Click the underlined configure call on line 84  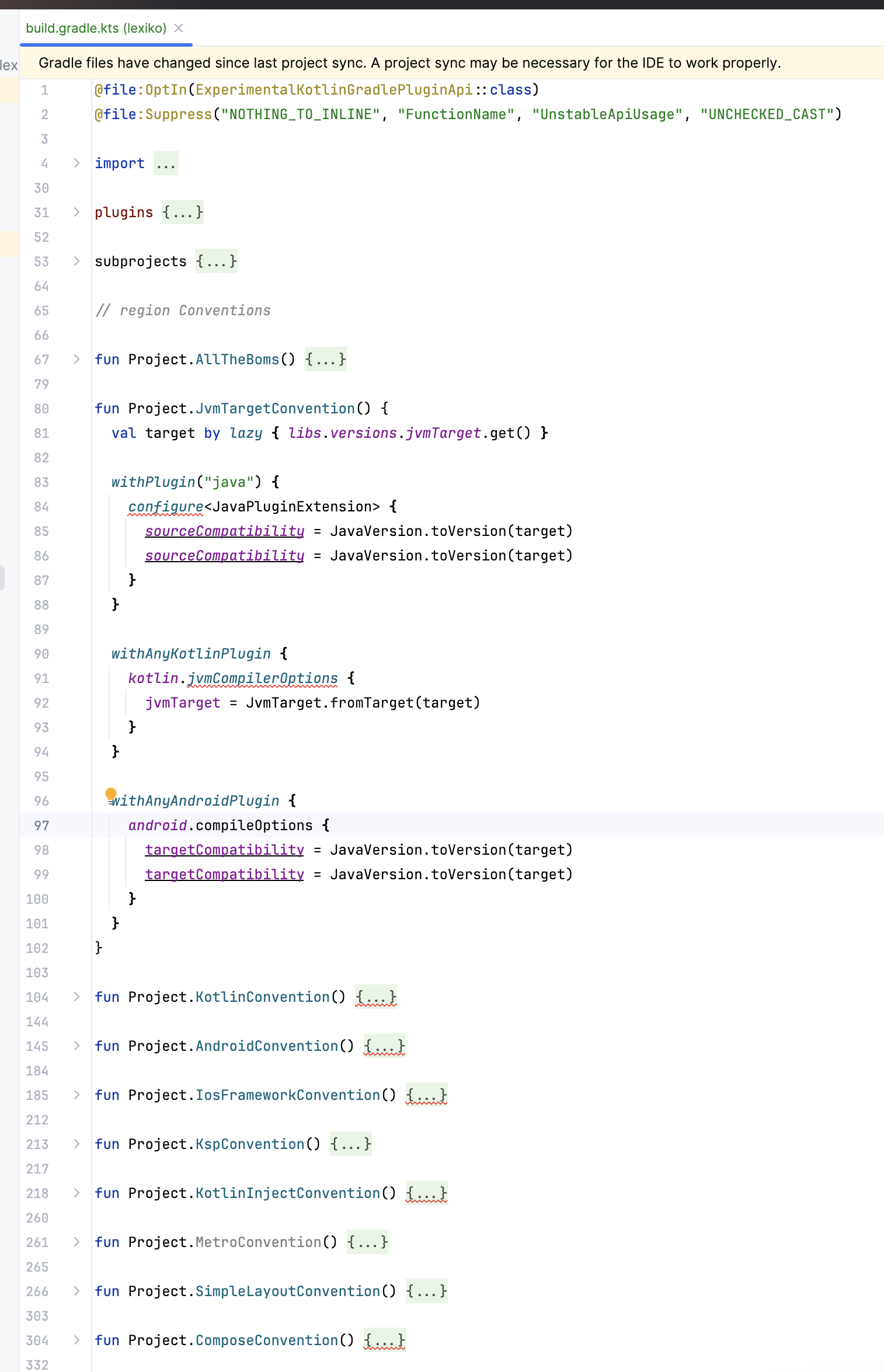166,507
